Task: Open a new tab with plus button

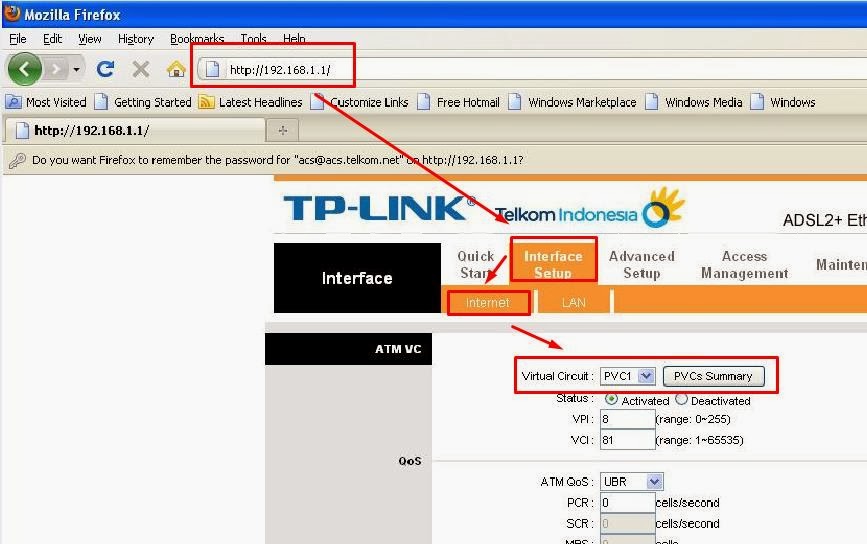Action: [x=283, y=130]
